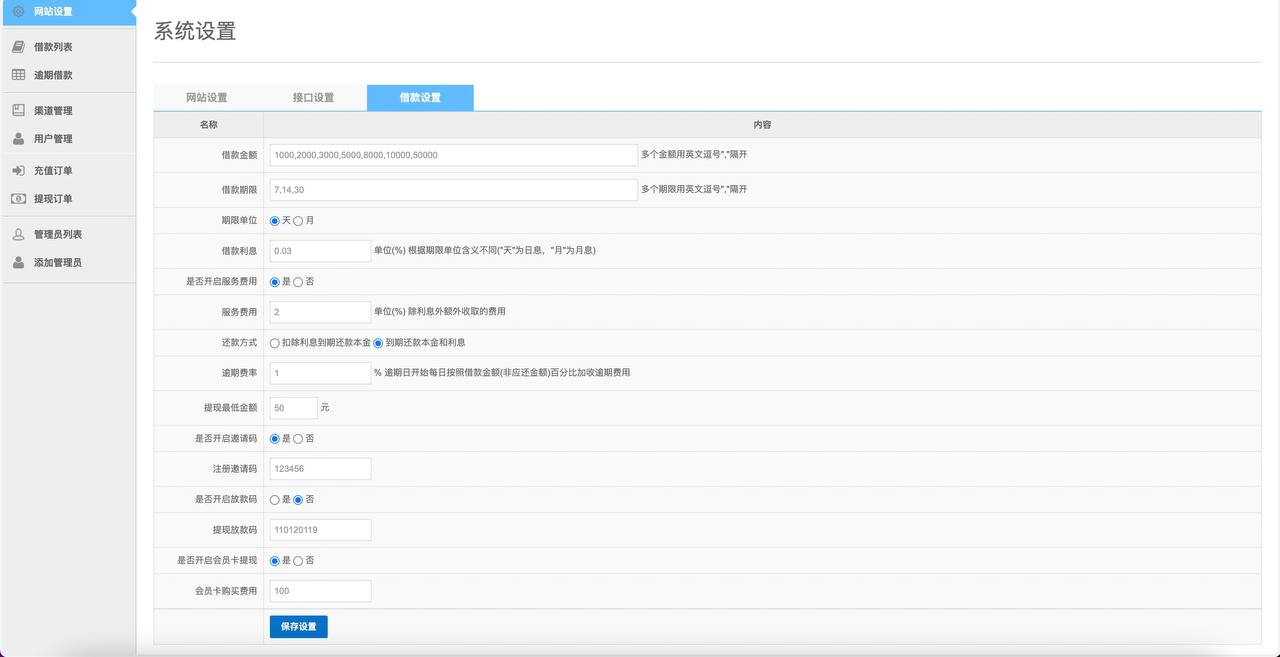Click the money icon for 提现订单
The height and width of the screenshot is (657, 1280).
(x=18, y=199)
